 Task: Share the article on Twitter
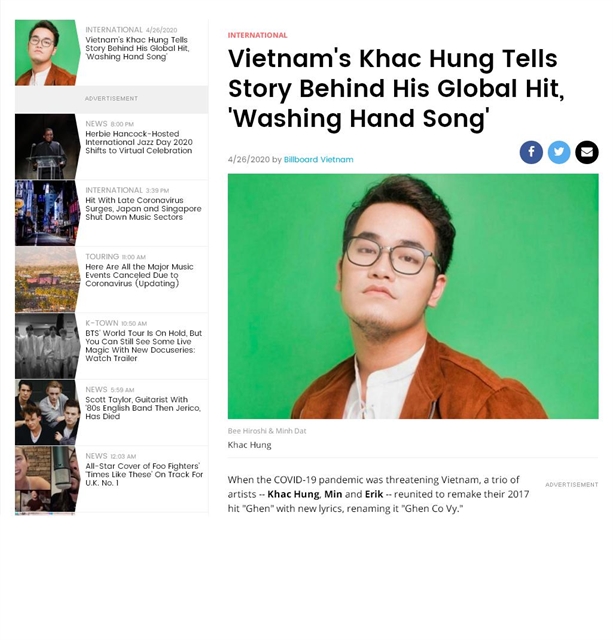[559, 153]
